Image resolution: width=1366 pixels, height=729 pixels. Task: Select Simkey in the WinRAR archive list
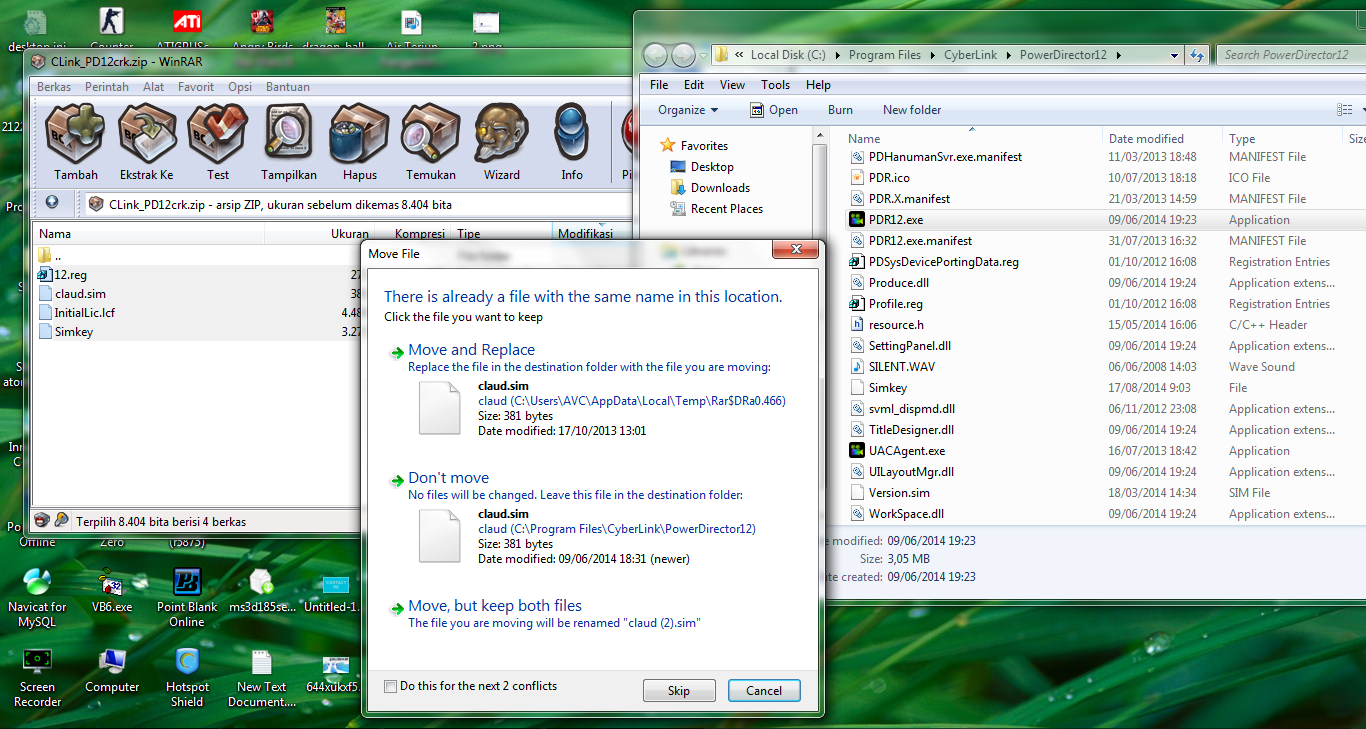pos(66,332)
